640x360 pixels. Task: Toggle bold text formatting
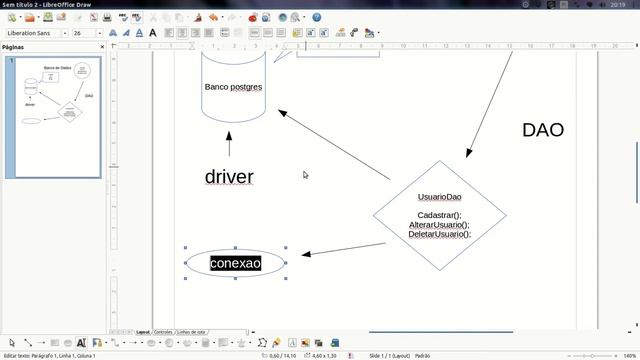[x=113, y=33]
